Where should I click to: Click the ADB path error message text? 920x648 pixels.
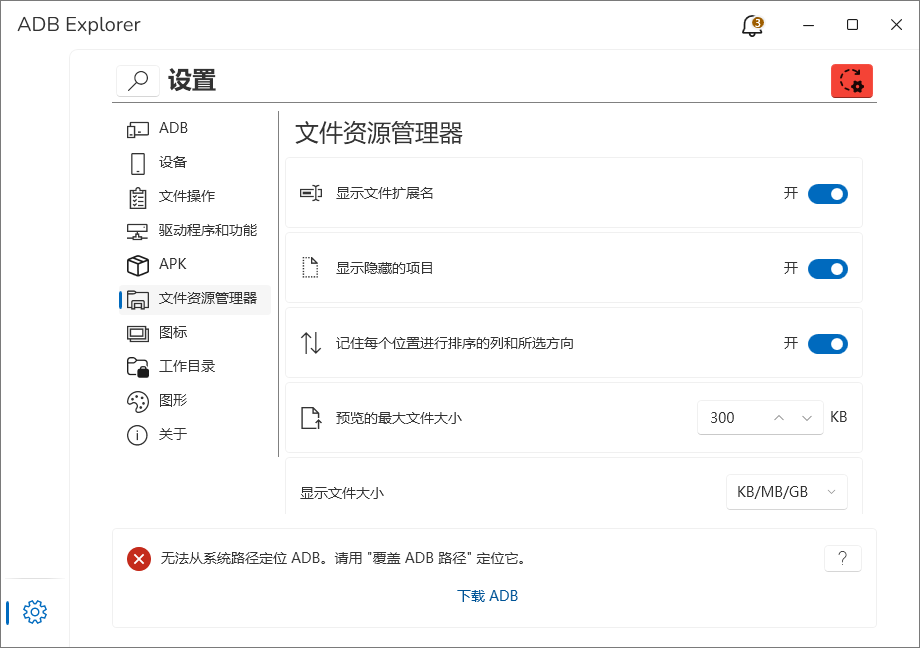click(342, 558)
